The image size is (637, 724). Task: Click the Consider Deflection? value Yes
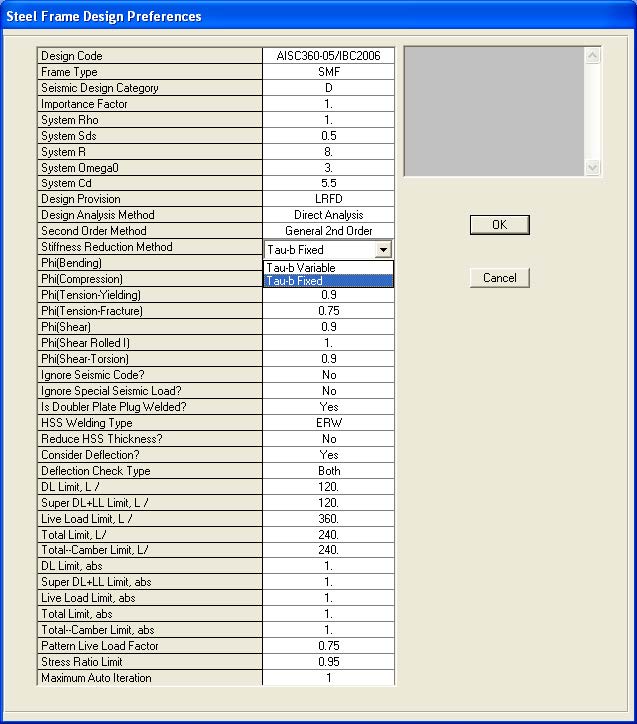coord(328,455)
